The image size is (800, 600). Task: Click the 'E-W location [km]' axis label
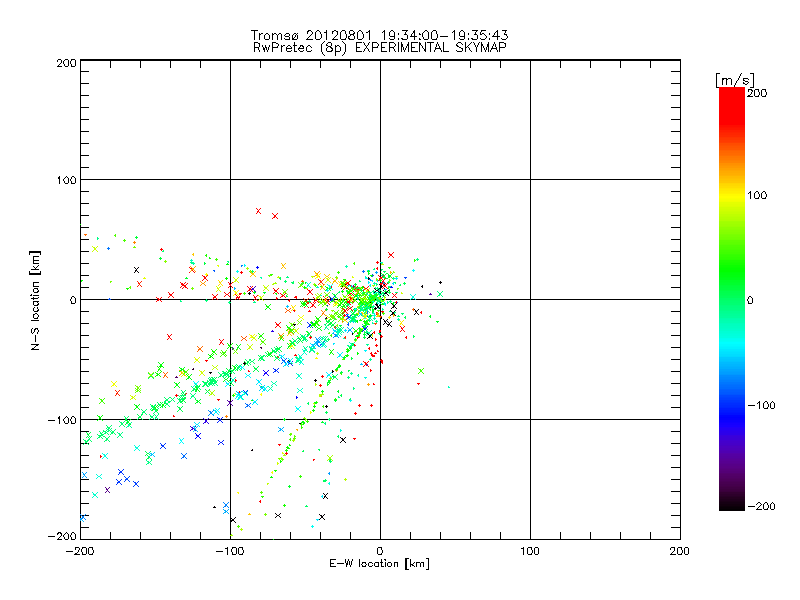(x=379, y=564)
